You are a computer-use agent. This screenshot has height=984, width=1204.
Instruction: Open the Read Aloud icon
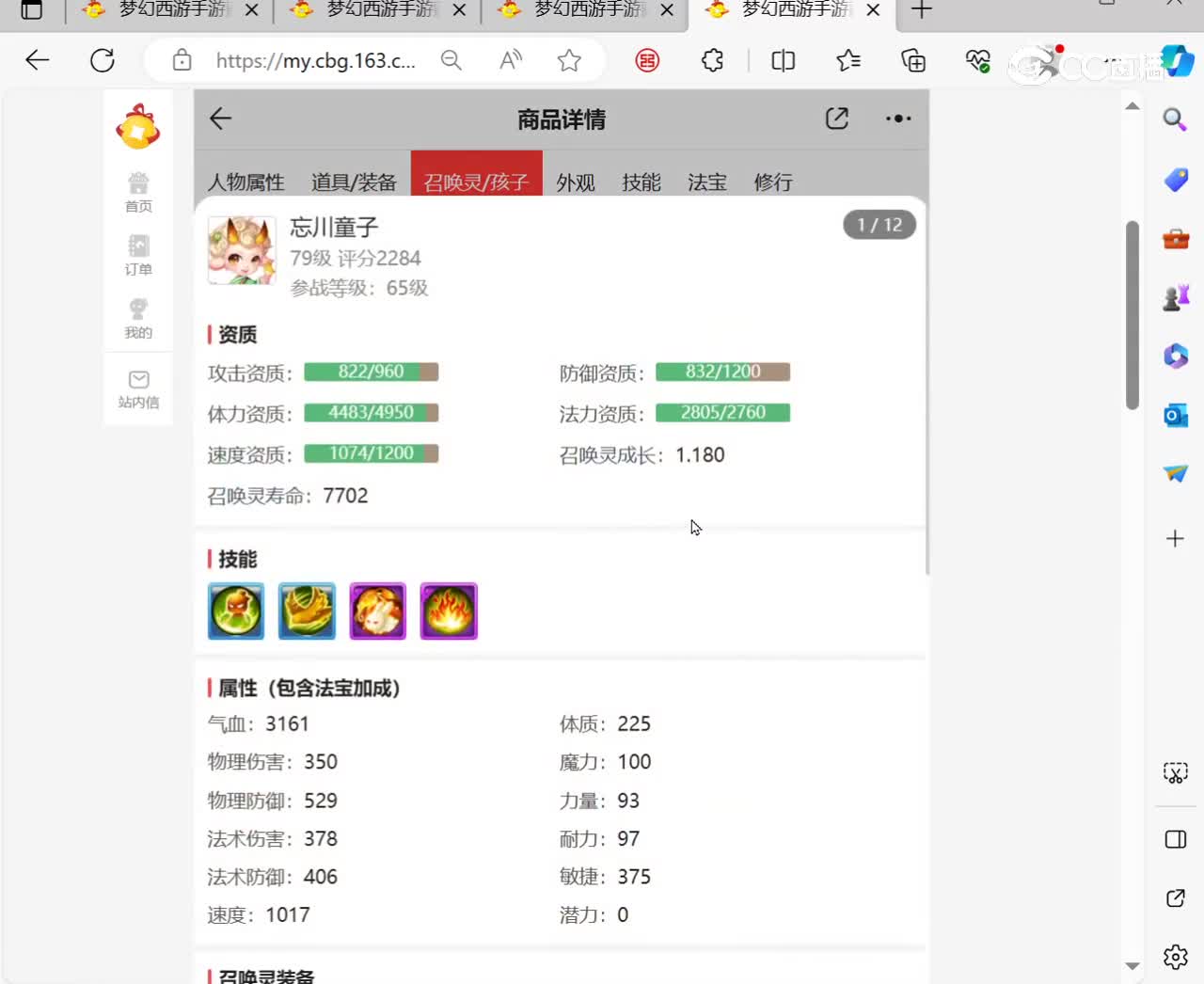pos(511,61)
